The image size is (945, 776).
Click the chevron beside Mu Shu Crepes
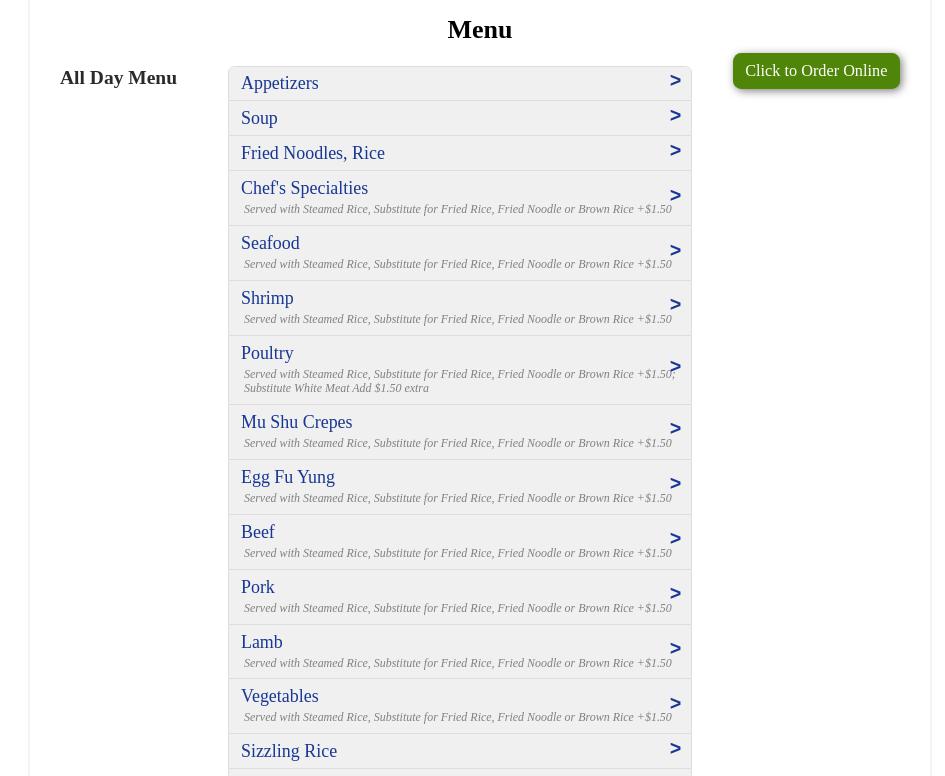point(675,429)
